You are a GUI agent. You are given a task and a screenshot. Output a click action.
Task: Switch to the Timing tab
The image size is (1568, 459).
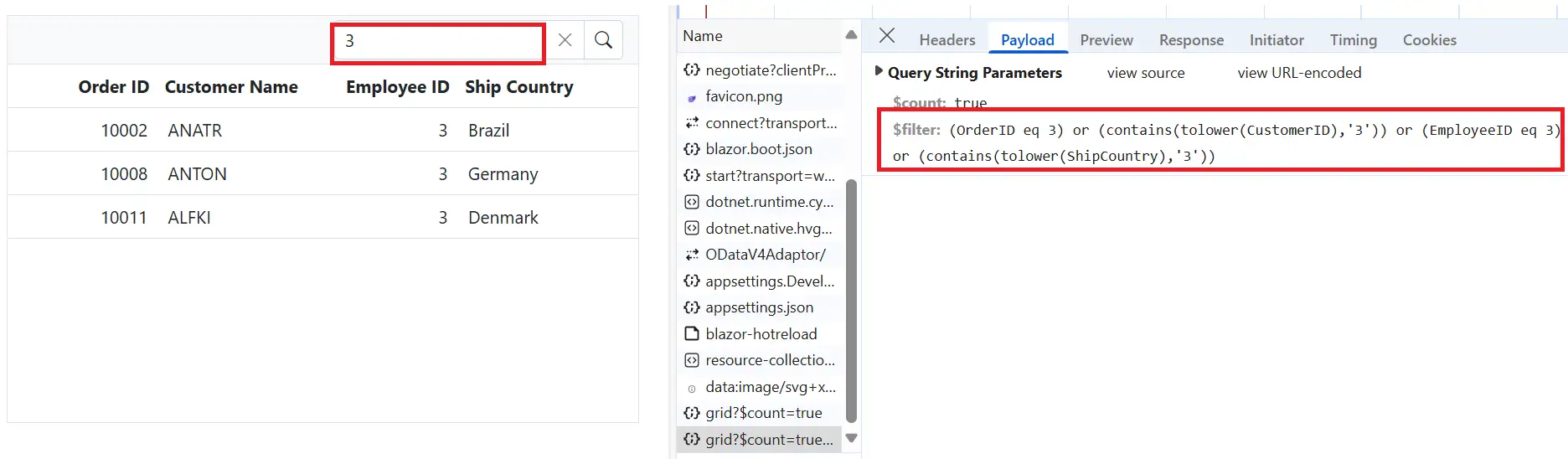1354,40
